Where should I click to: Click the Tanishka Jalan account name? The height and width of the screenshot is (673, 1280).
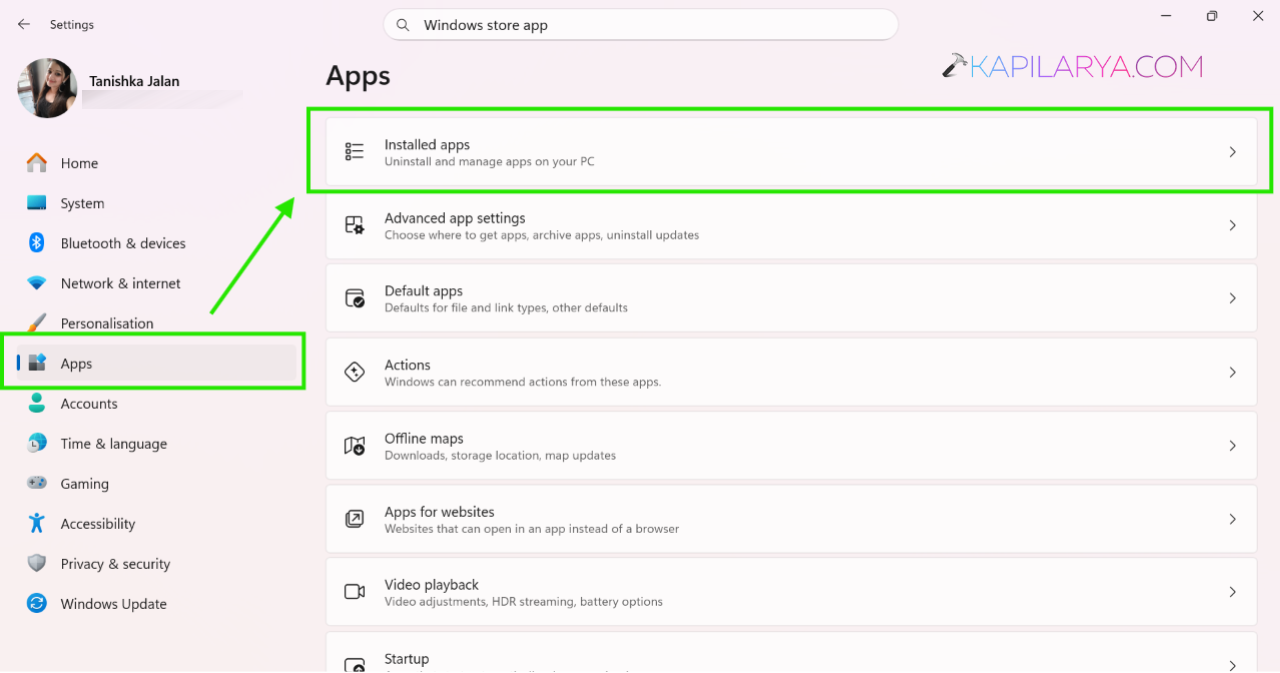point(134,81)
